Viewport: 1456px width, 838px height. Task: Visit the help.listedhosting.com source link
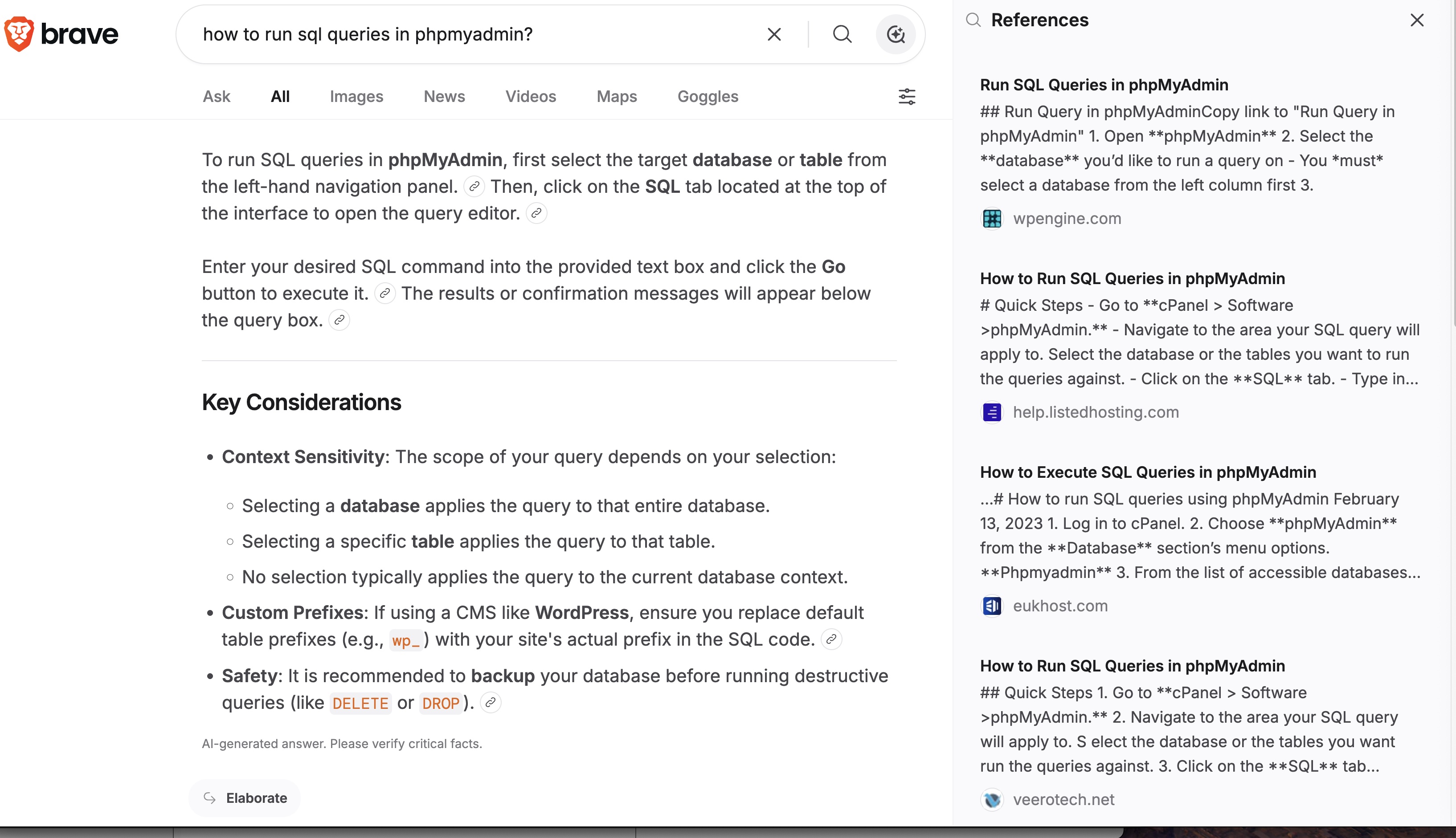(x=1096, y=412)
